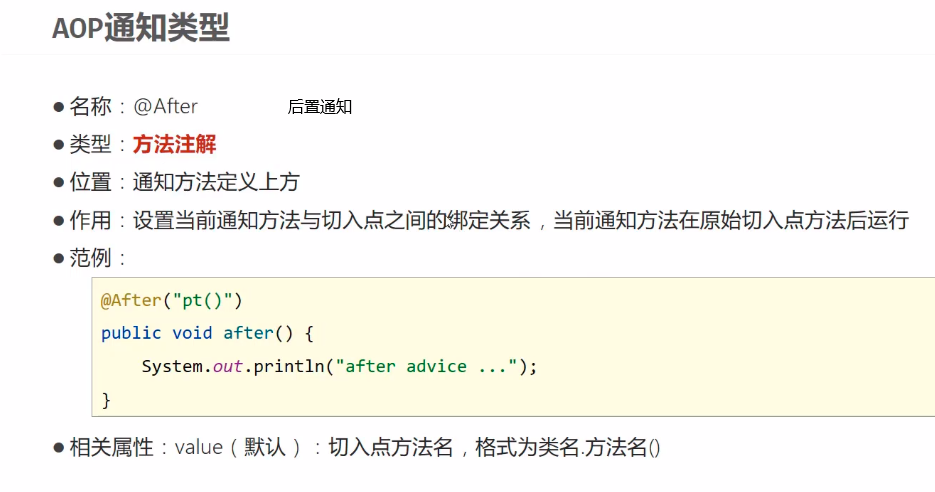
Task: Click the public void after() code line
Action: pos(208,333)
